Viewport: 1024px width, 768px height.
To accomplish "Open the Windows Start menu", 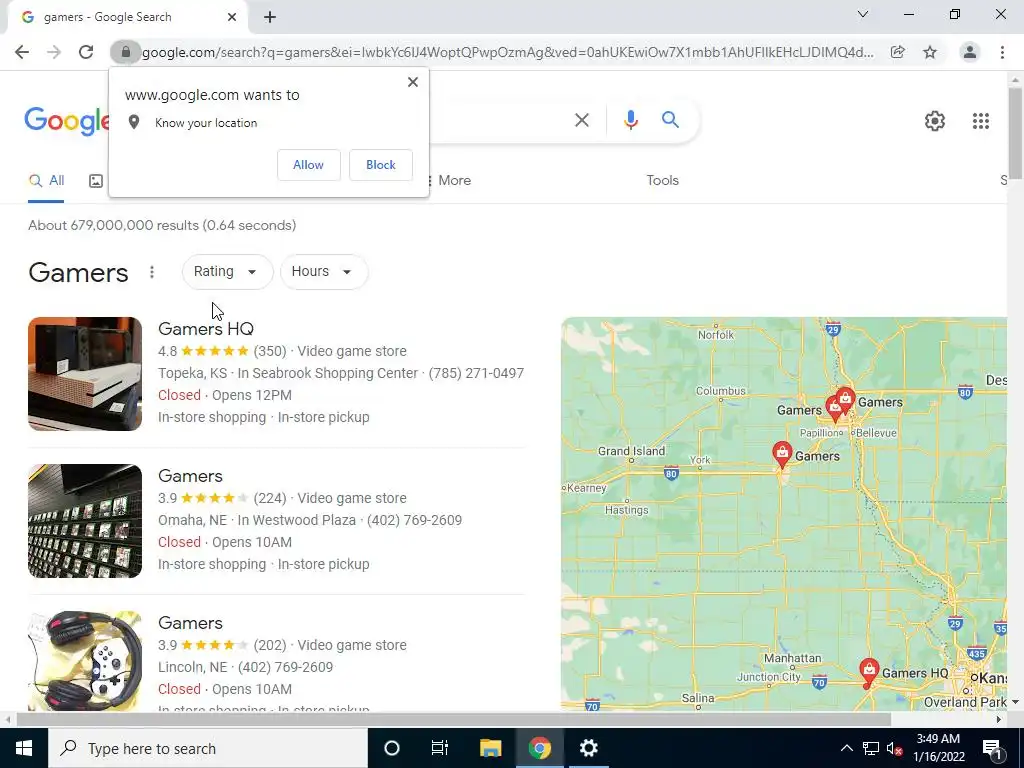I will coord(24,748).
